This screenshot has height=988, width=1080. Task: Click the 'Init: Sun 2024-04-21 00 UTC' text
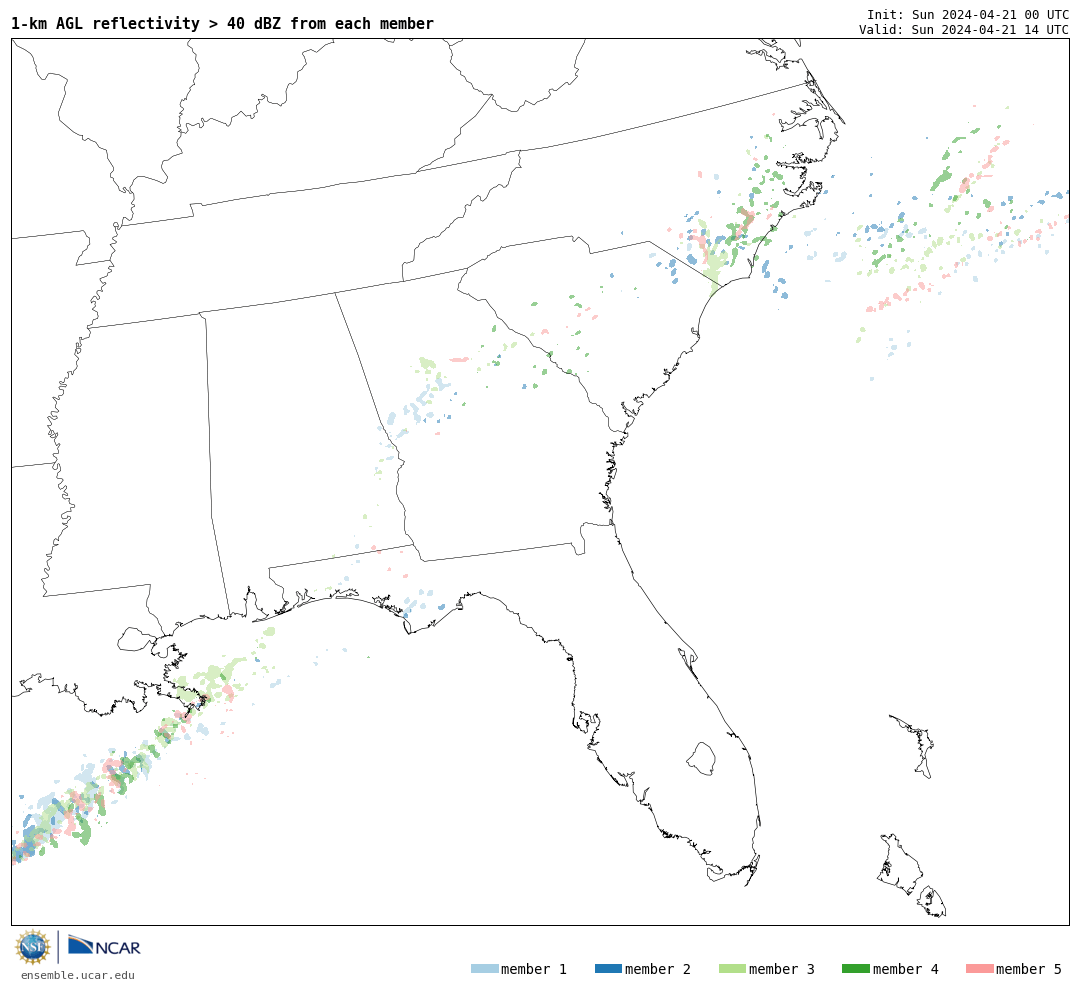(x=968, y=14)
